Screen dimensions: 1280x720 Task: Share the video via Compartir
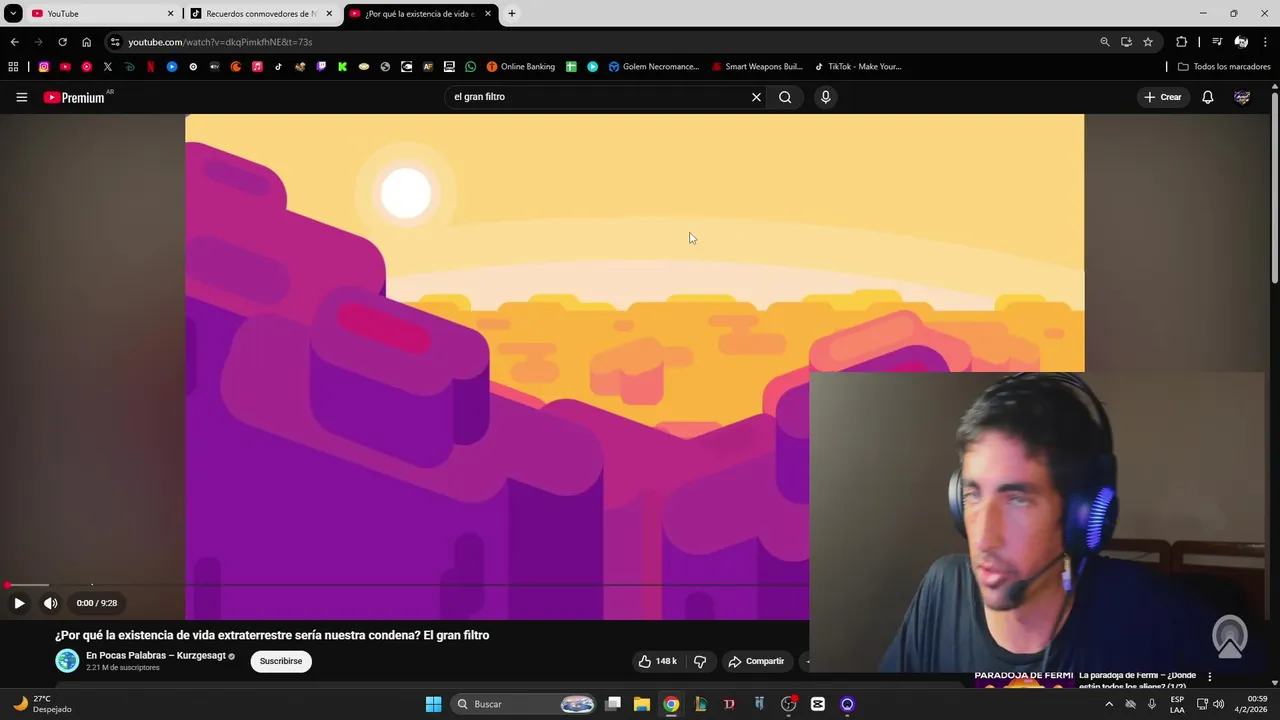(757, 661)
